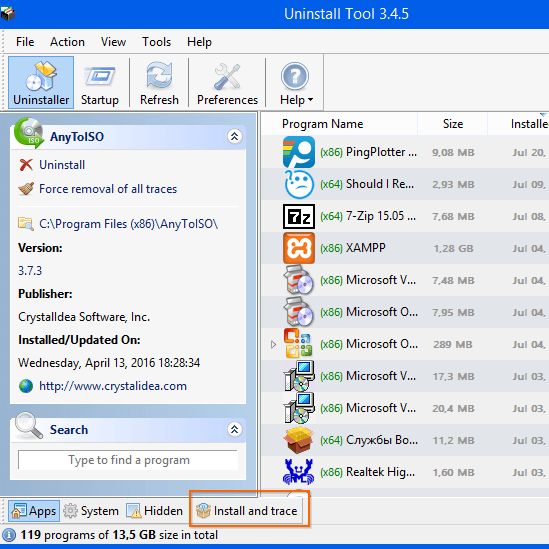This screenshot has width=549, height=549.
Task: Click the Uninstall Tool app icon in title bar
Action: click(8, 14)
